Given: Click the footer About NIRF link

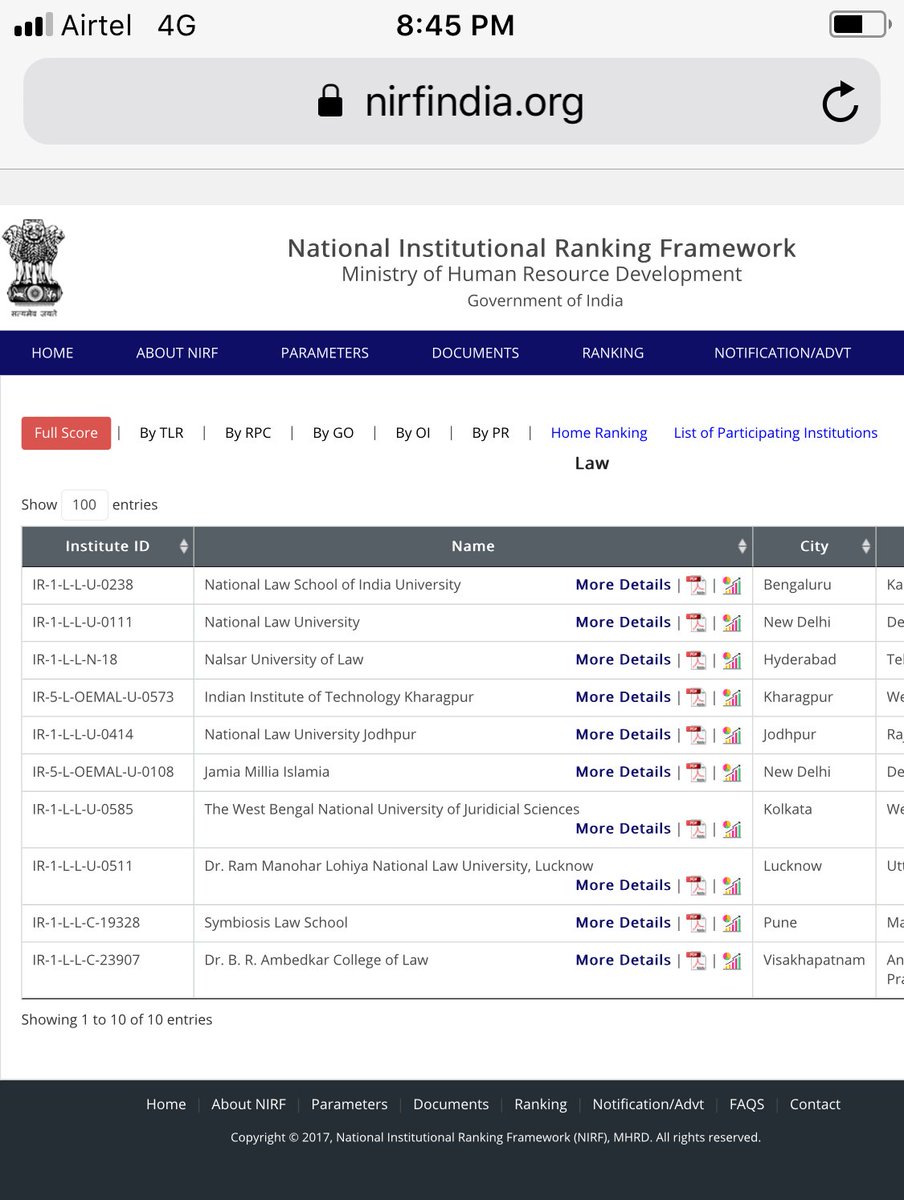Looking at the screenshot, I should click(x=249, y=1104).
